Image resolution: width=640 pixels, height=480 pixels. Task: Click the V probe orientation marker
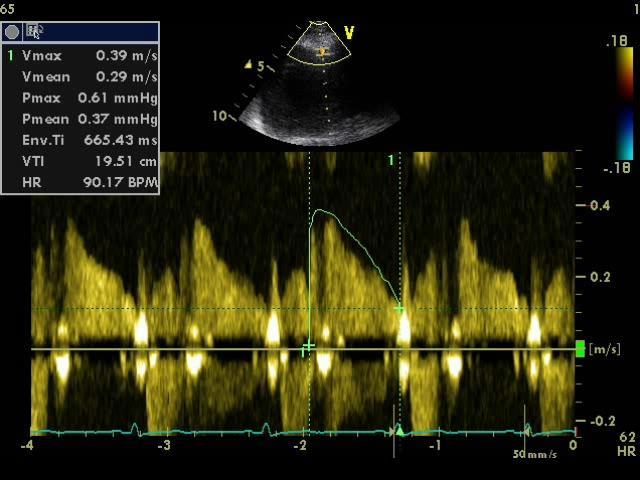(x=349, y=33)
